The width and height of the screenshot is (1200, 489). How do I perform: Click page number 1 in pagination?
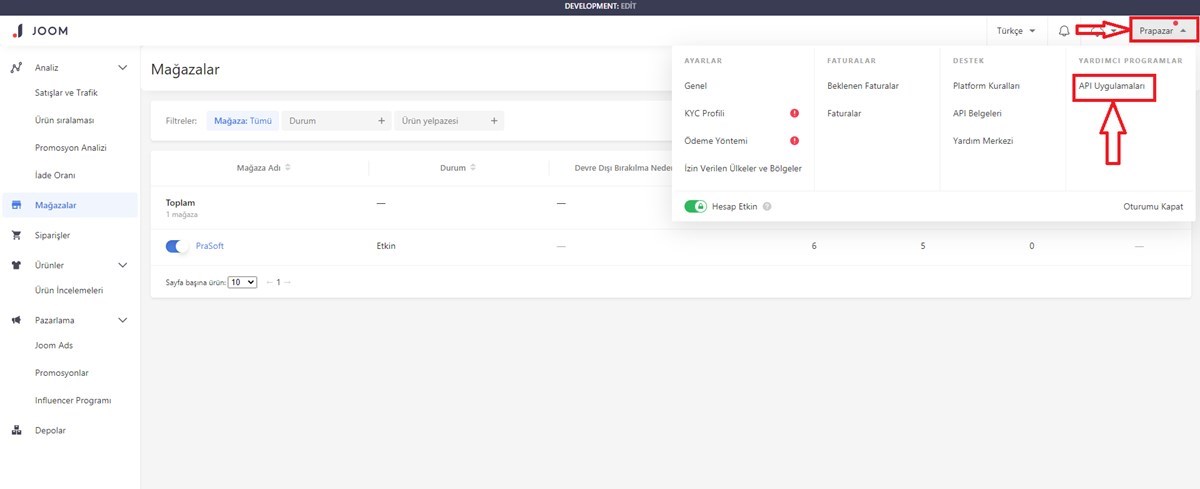tap(278, 282)
